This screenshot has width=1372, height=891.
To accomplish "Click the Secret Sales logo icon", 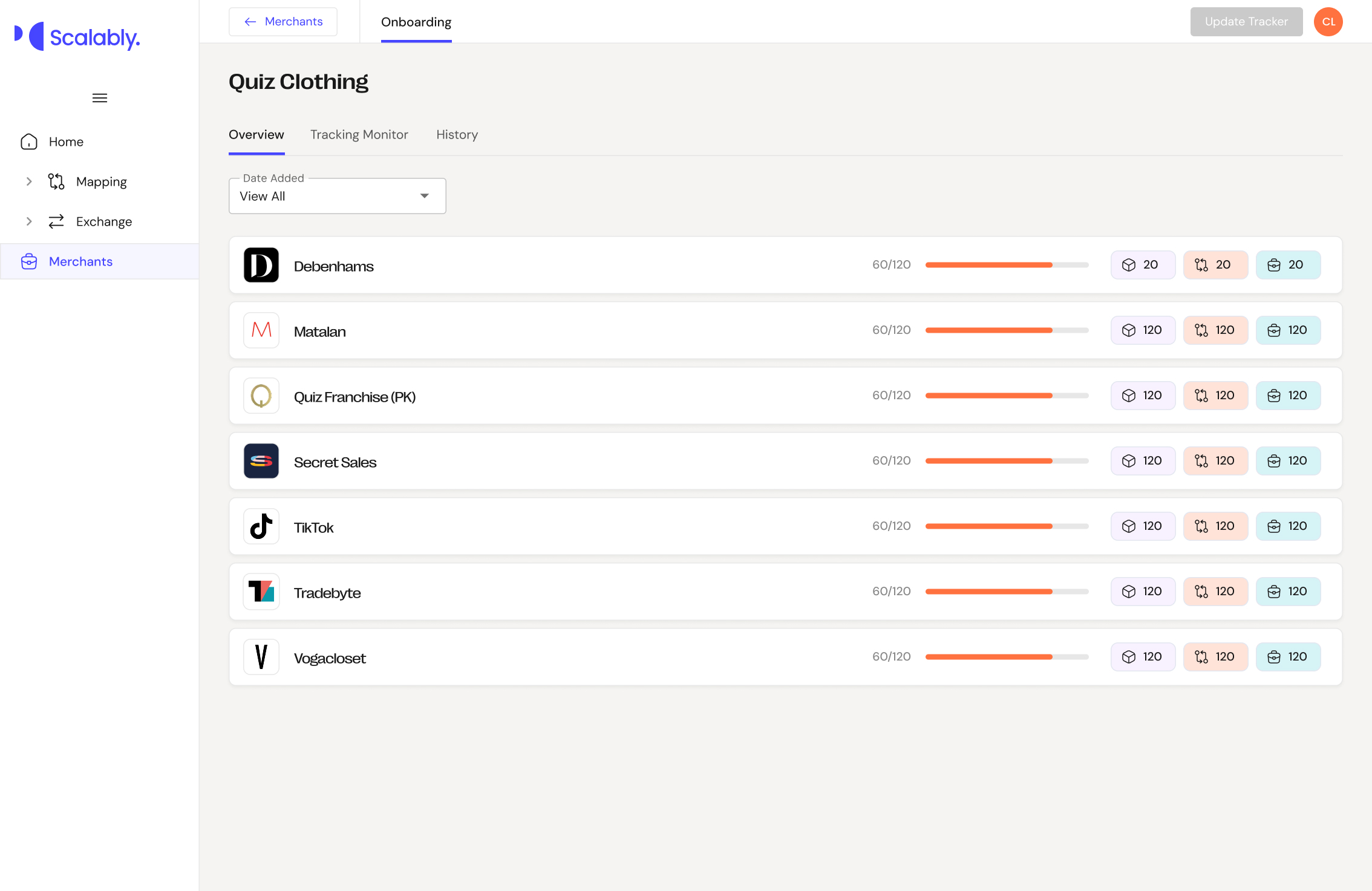I will (261, 461).
